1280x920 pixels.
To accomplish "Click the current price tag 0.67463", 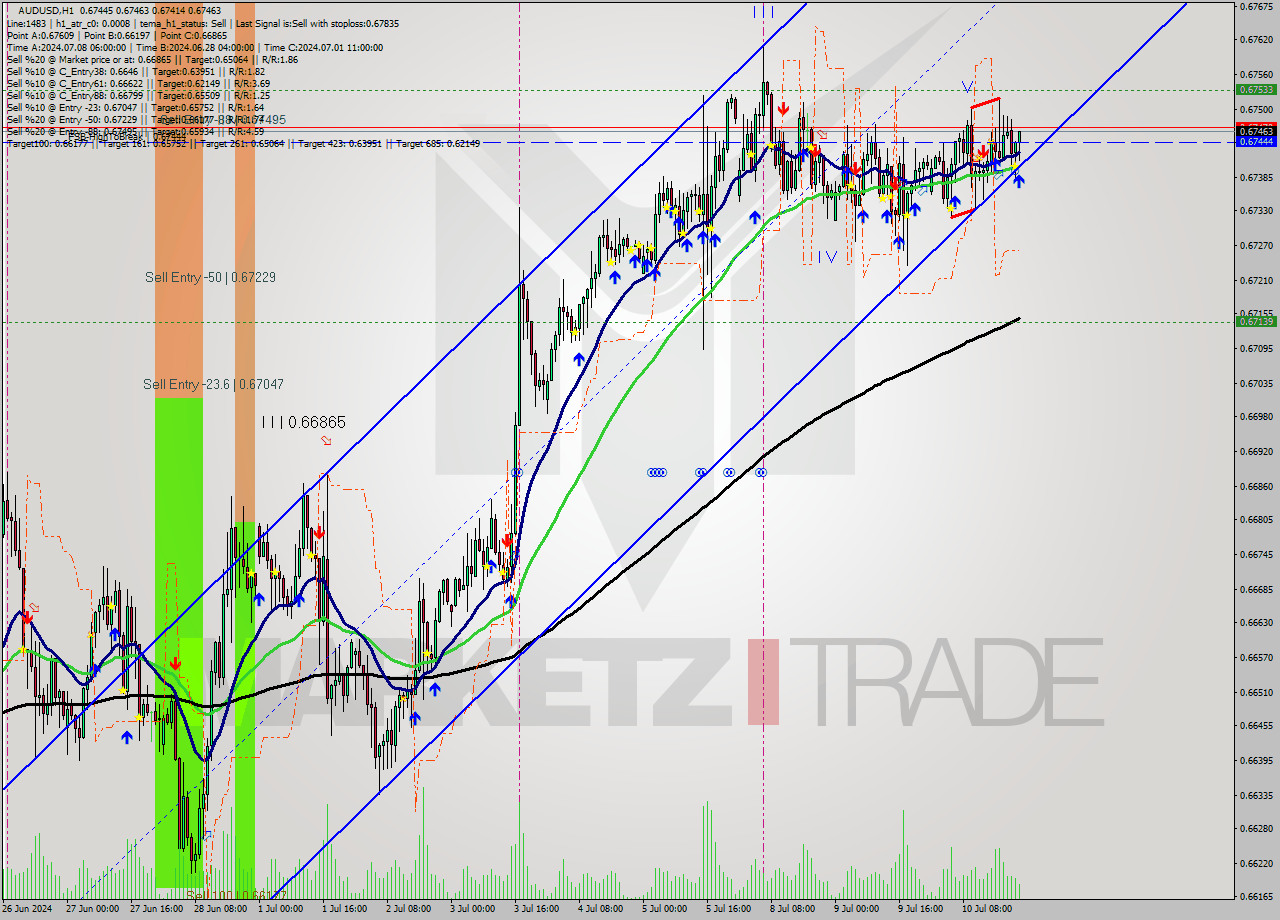I will 1256,131.
